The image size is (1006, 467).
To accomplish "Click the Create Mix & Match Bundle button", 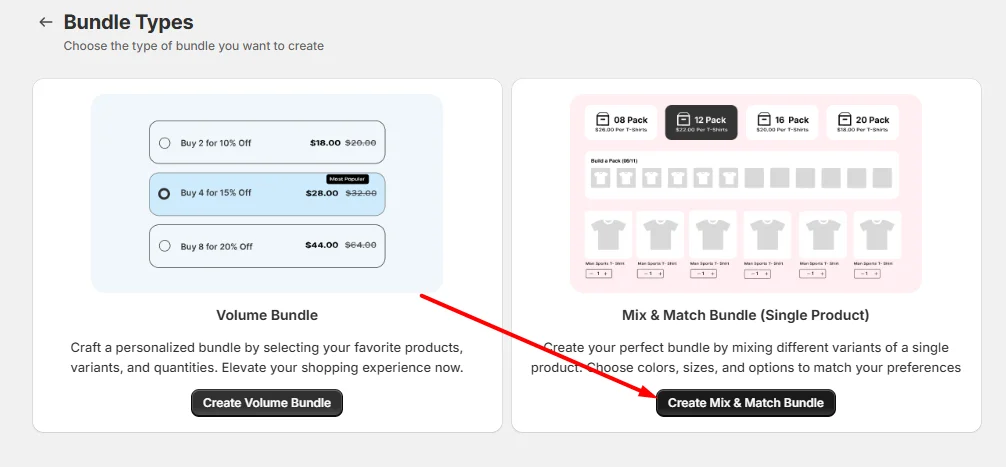I will click(x=746, y=403).
